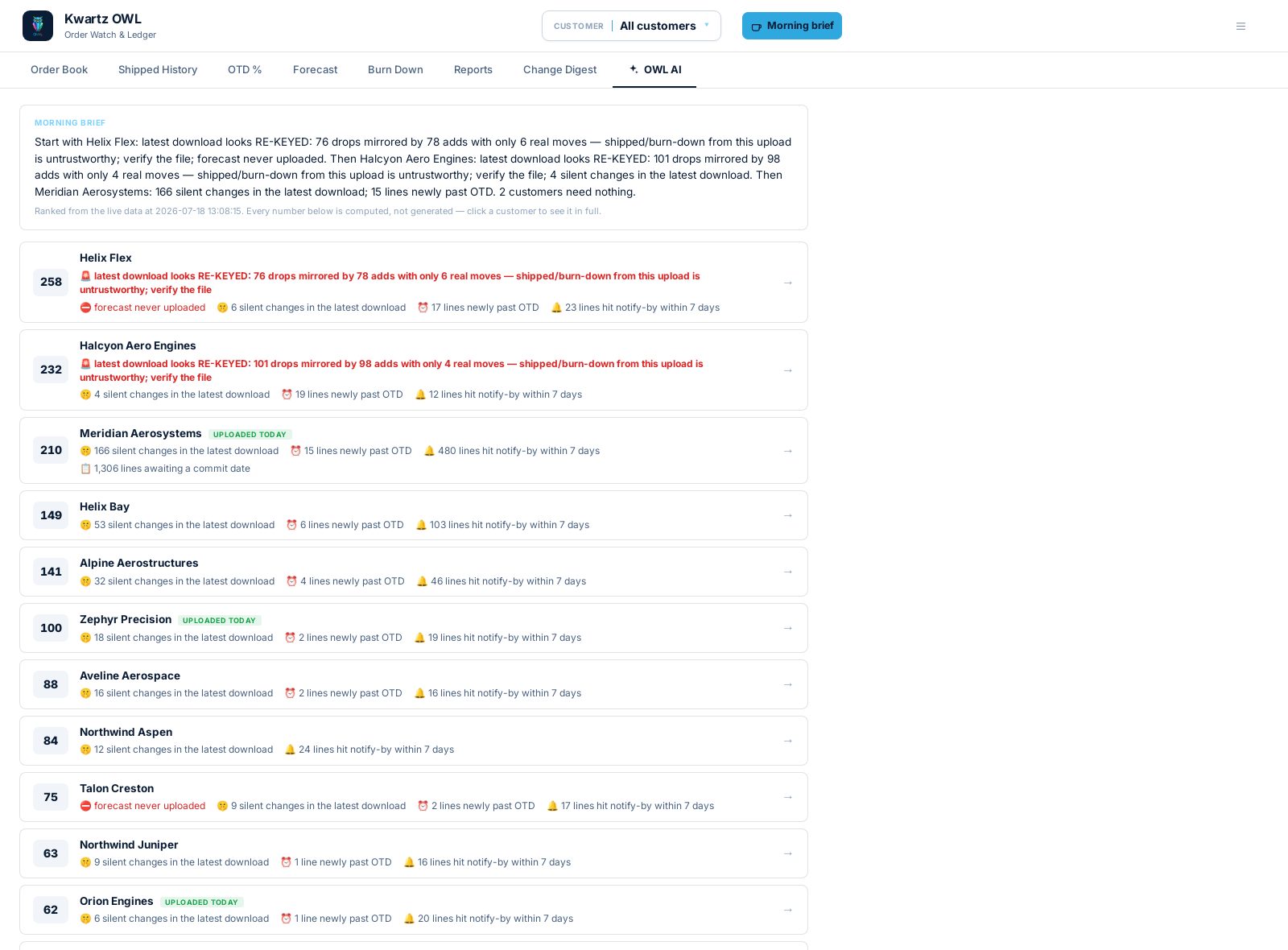This screenshot has width=1288, height=950.
Task: Select the OWL AI tab
Action: point(654,70)
